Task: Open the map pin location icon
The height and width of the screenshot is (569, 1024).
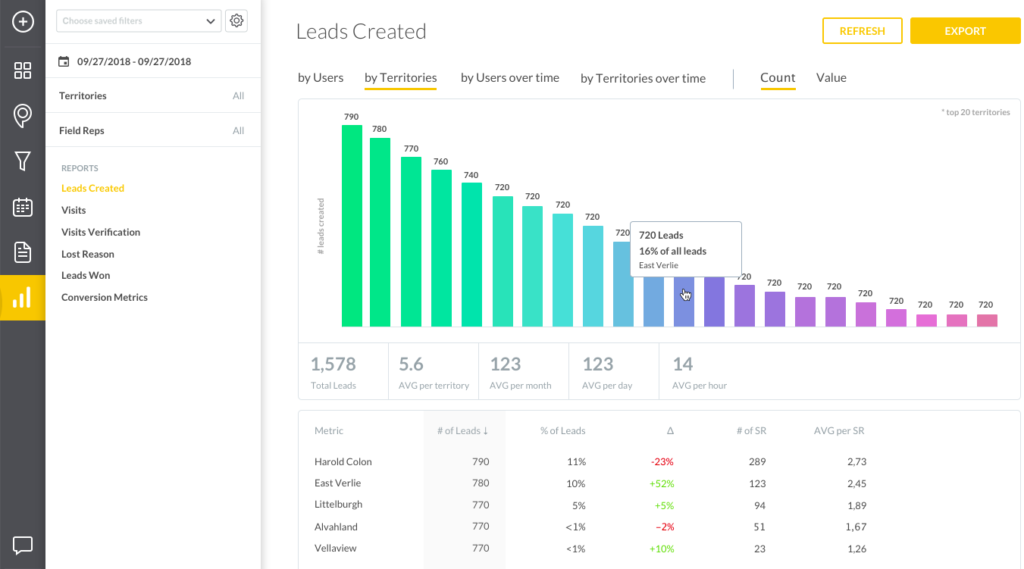Action: (x=23, y=116)
